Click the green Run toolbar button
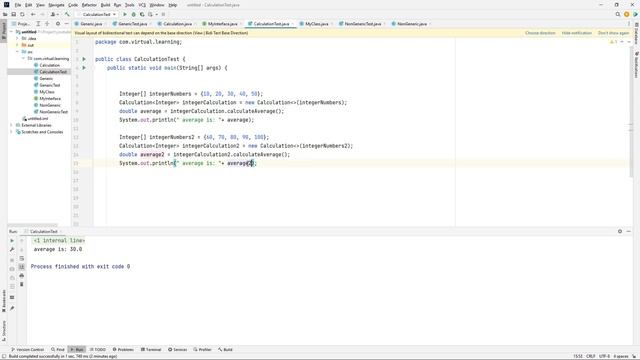Screen dimensions: 640x360 tap(125, 14)
